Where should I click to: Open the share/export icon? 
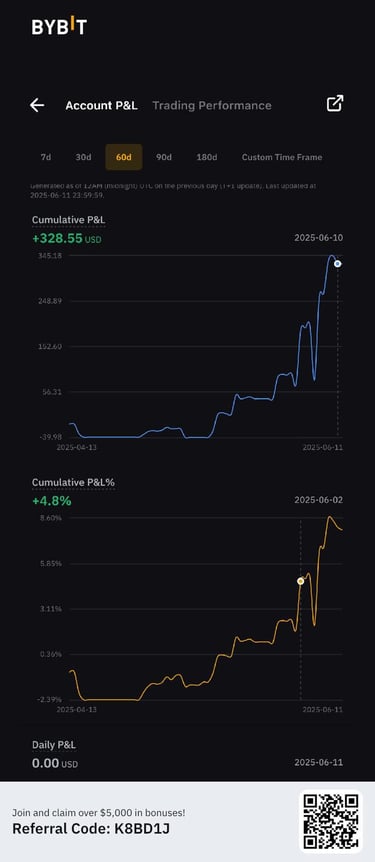(335, 103)
